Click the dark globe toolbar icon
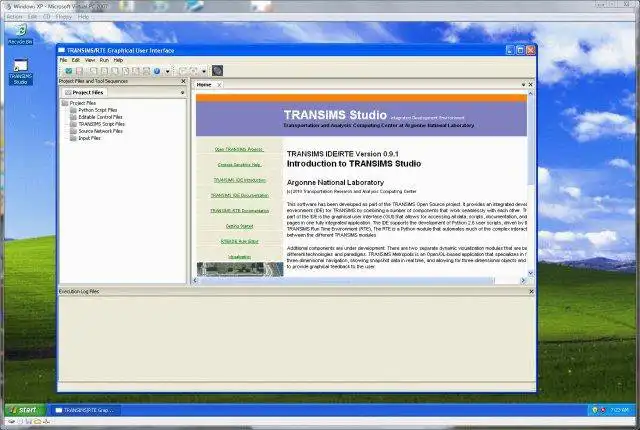The width and height of the screenshot is (640, 430). click(218, 71)
